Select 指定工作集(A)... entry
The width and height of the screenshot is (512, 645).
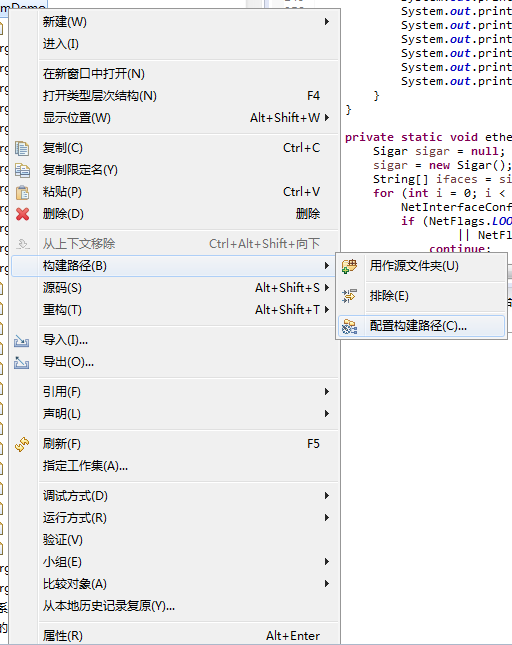click(176, 466)
